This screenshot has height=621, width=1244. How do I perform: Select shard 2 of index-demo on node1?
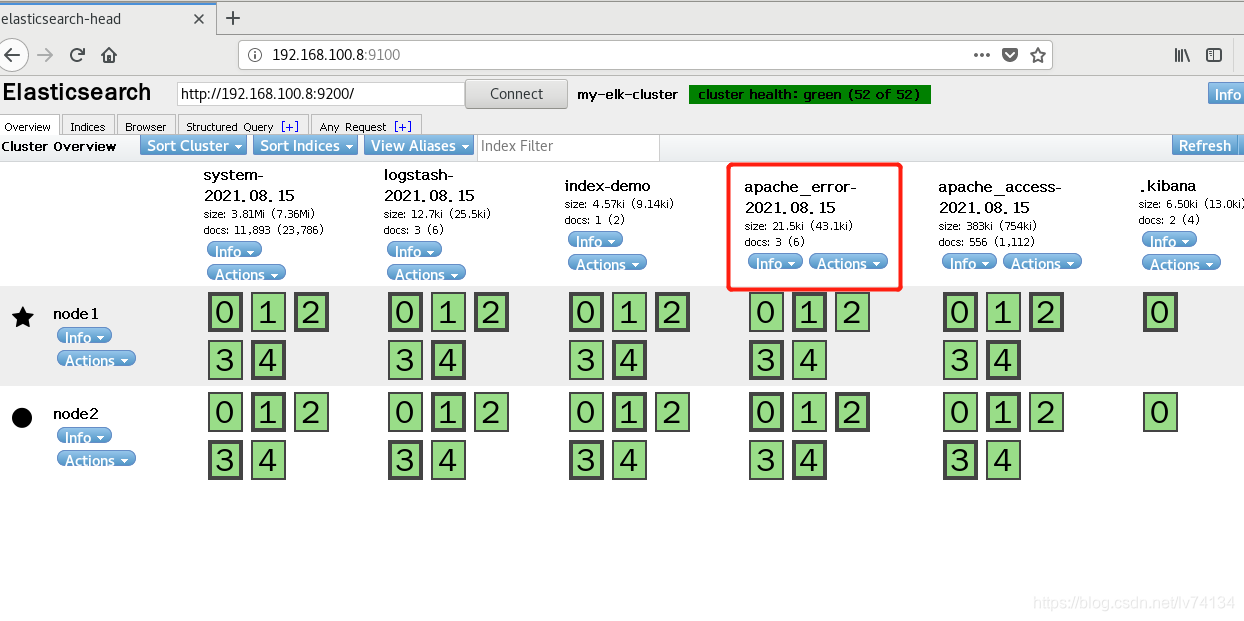pyautogui.click(x=670, y=313)
